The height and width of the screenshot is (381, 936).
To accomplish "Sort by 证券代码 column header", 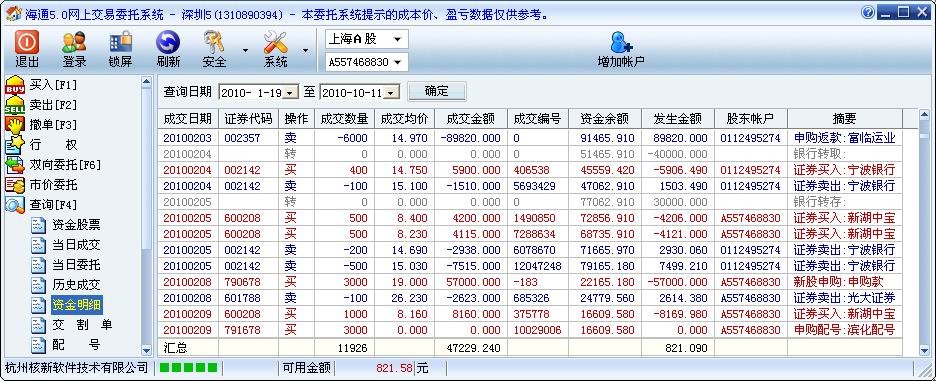I will click(248, 119).
